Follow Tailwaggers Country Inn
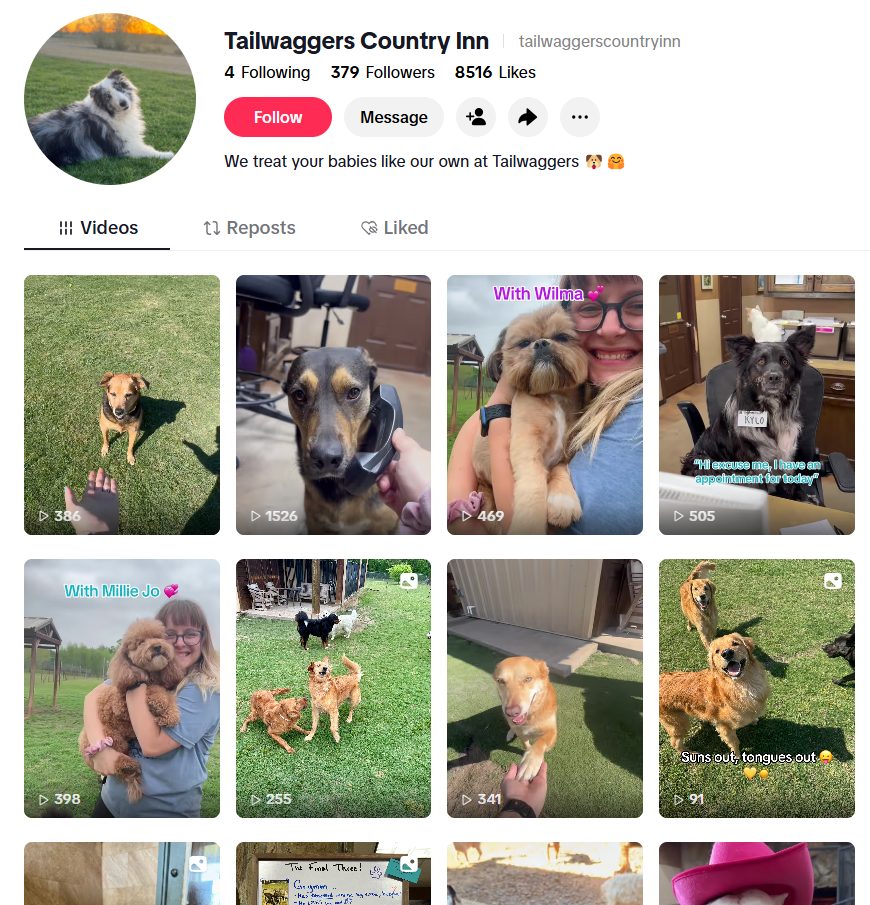The height and width of the screenshot is (905, 870). tap(278, 117)
